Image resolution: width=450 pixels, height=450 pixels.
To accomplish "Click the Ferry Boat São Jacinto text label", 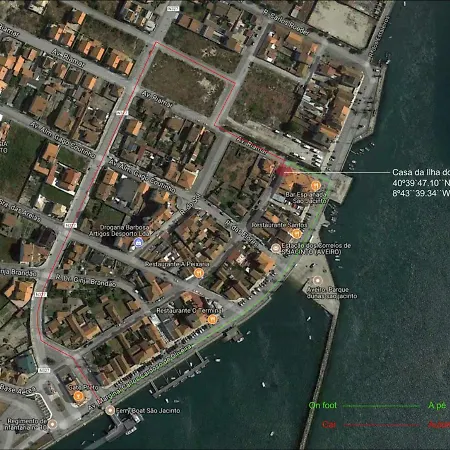I will [x=148, y=411].
